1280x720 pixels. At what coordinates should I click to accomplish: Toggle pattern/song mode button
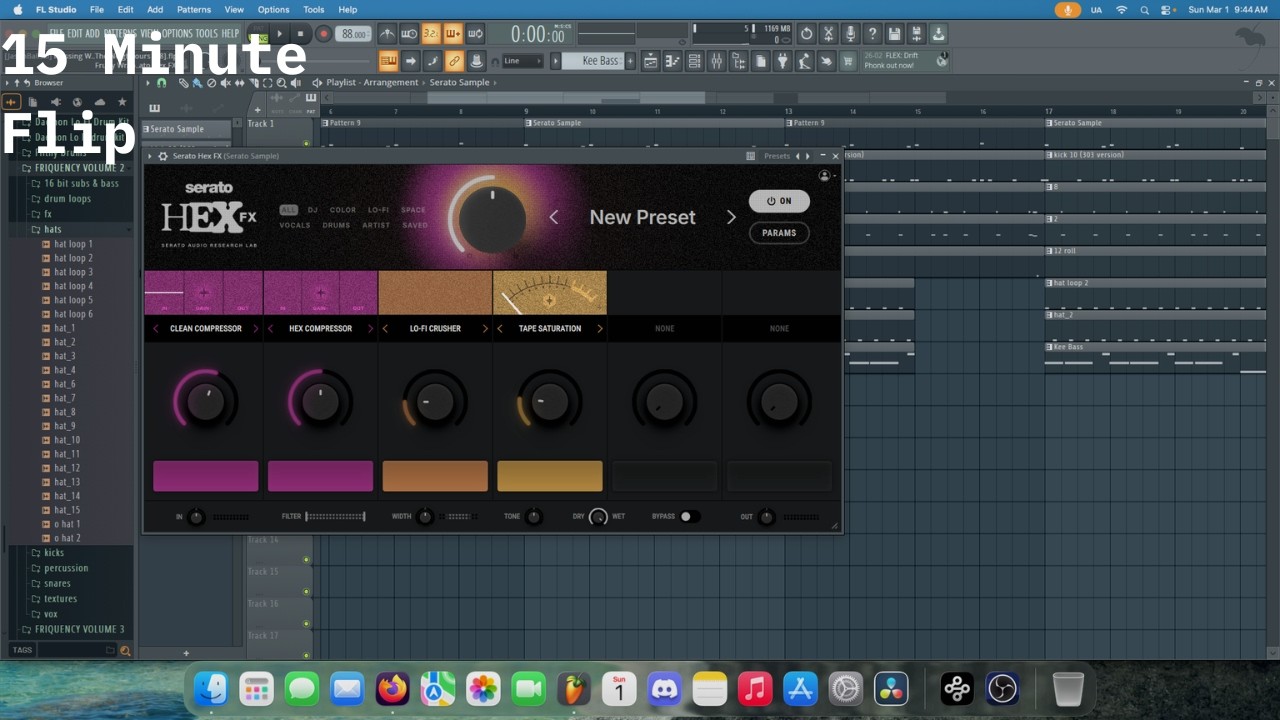[258, 34]
